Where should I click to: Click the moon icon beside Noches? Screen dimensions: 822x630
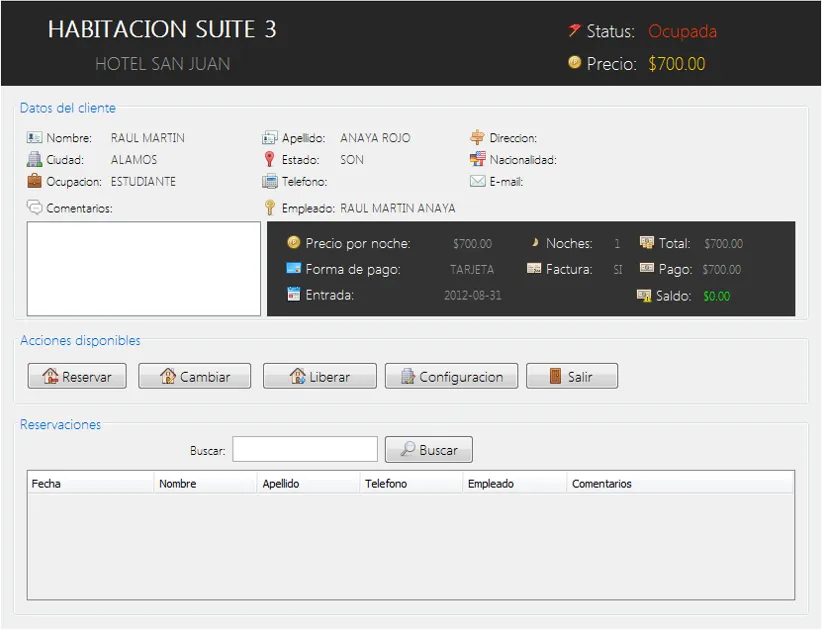pyautogui.click(x=534, y=242)
